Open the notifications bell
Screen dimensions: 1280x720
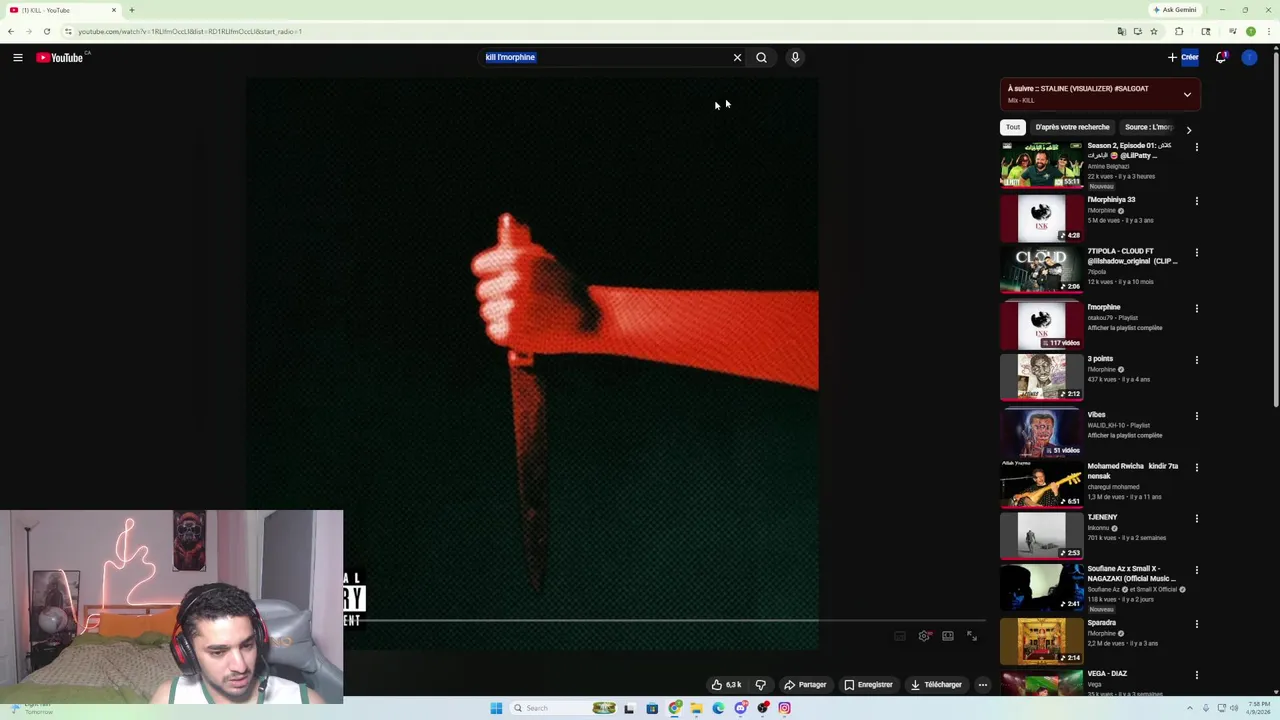click(x=1221, y=58)
